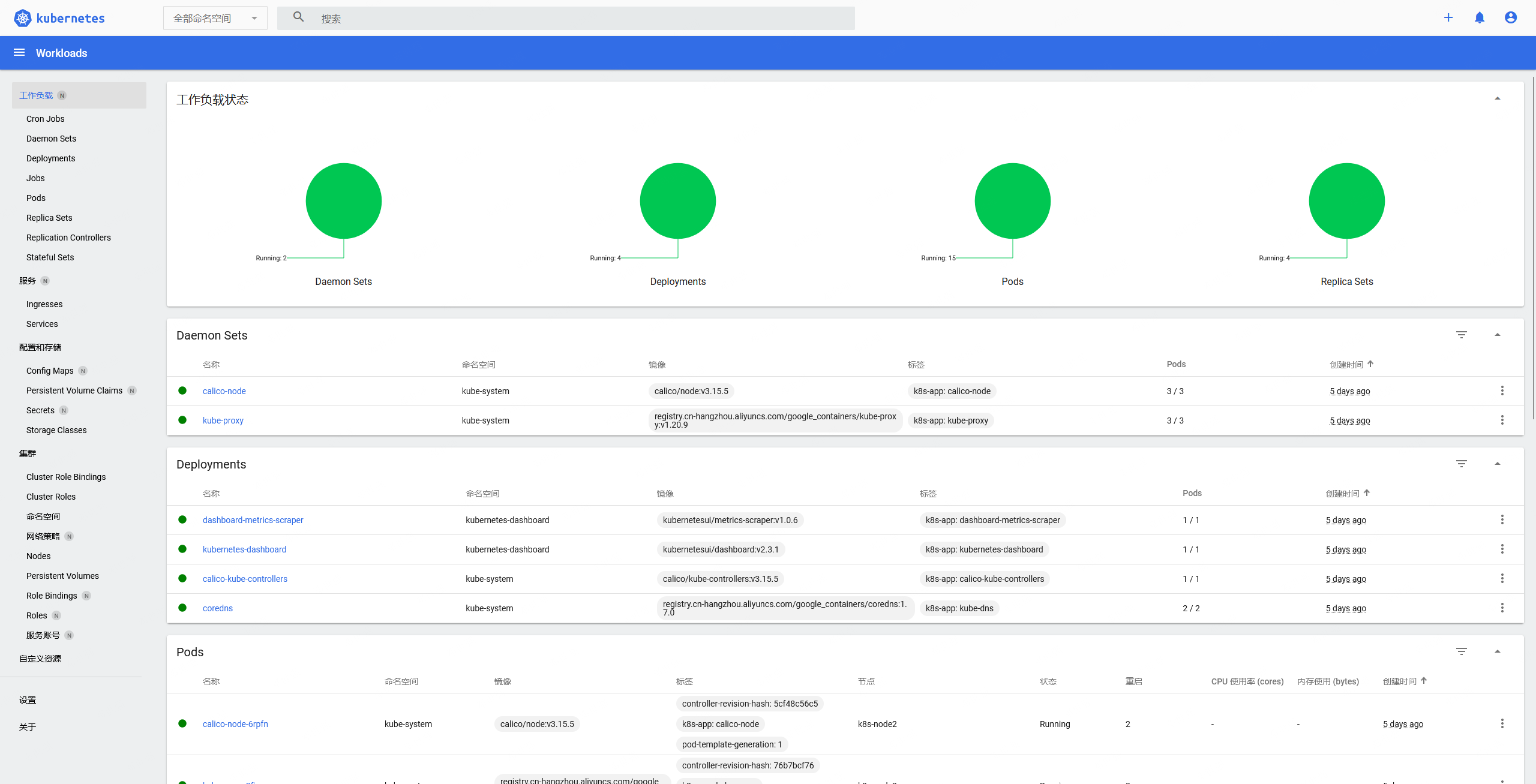Go to Ingresses in the sidebar
Viewport: 1536px width, 784px height.
tap(44, 304)
